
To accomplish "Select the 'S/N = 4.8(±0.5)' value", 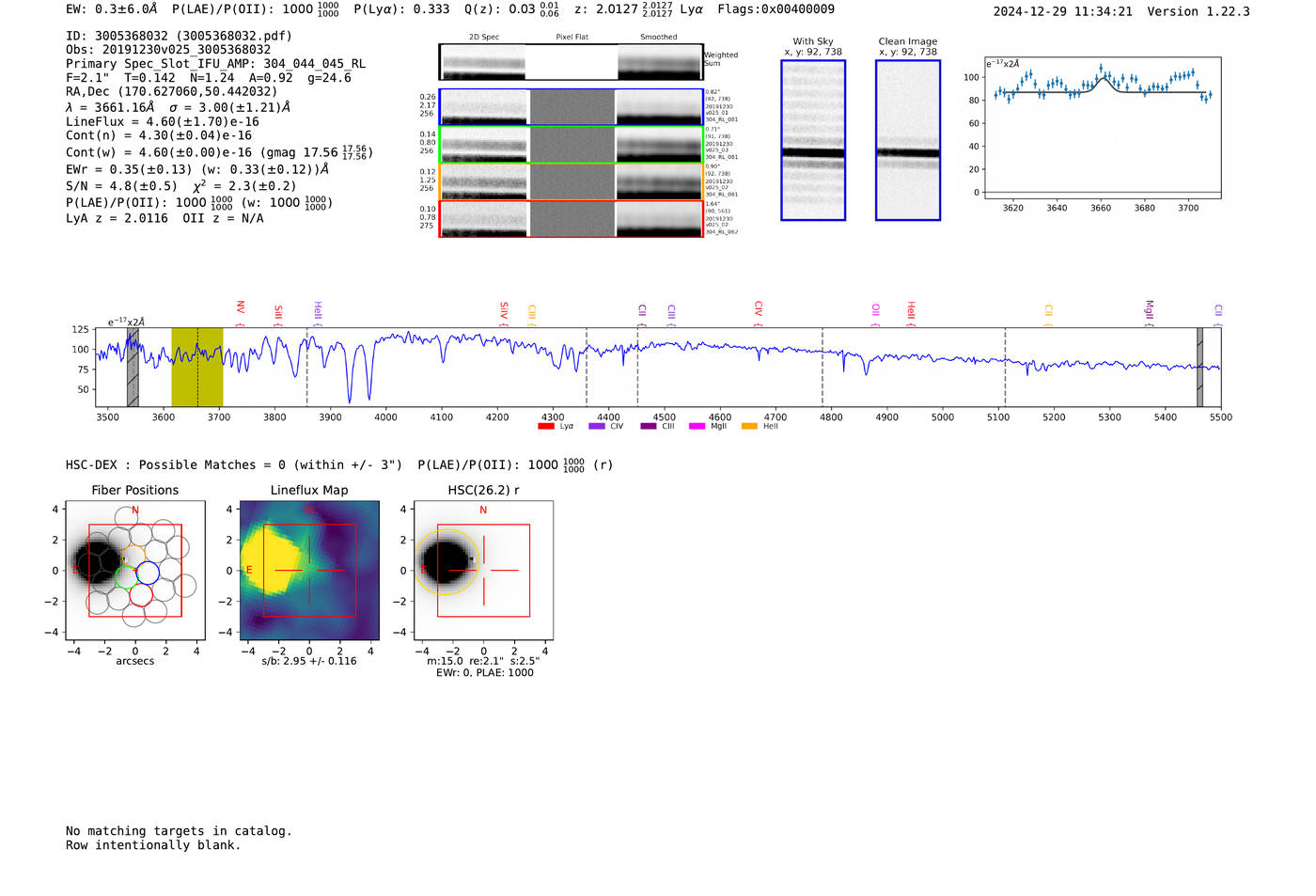I will (x=121, y=186).
